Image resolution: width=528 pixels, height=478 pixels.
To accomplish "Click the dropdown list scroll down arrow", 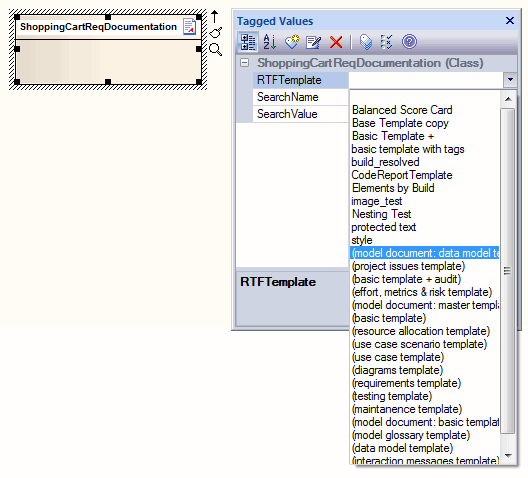I will [x=508, y=455].
